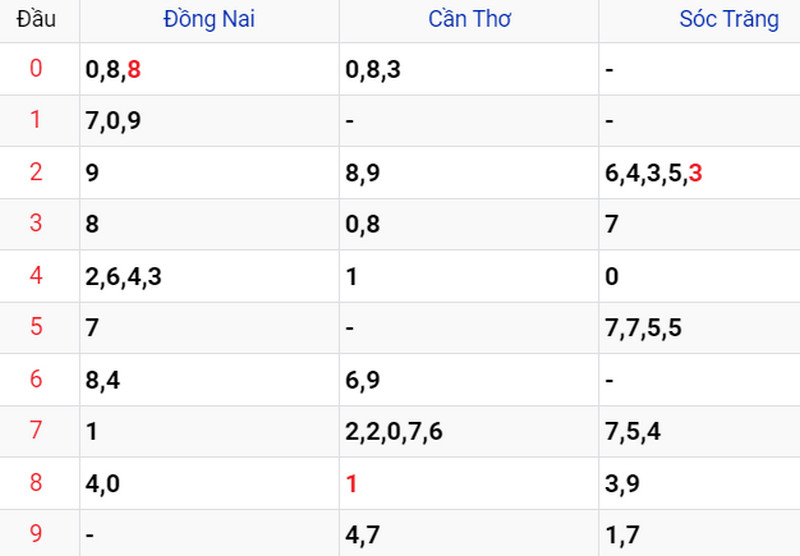This screenshot has height=556, width=800.
Task: Click Đồng Nai cell showing 2,6,4,3
Action: click(124, 277)
